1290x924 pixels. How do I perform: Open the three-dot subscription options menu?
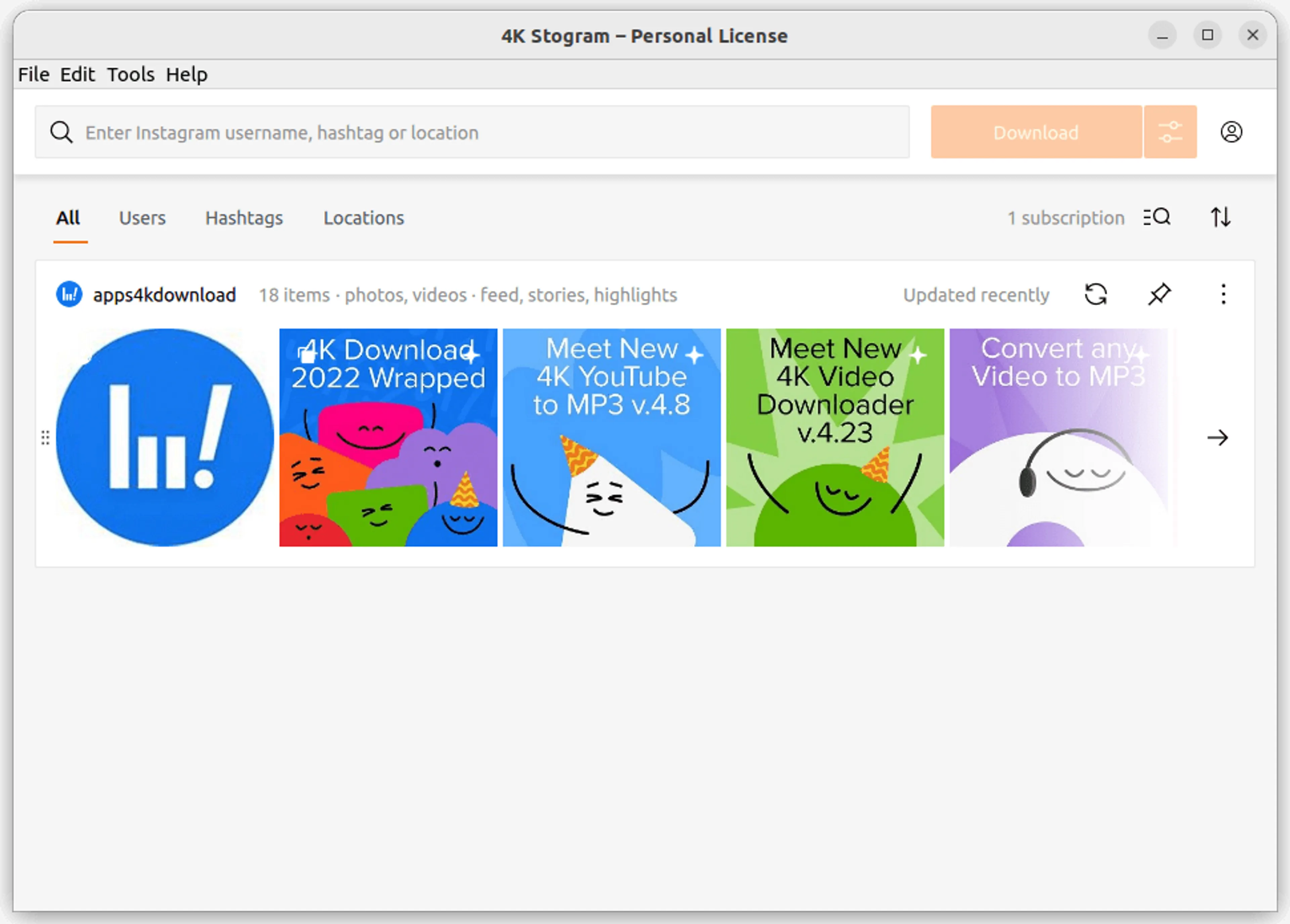pyautogui.click(x=1223, y=295)
